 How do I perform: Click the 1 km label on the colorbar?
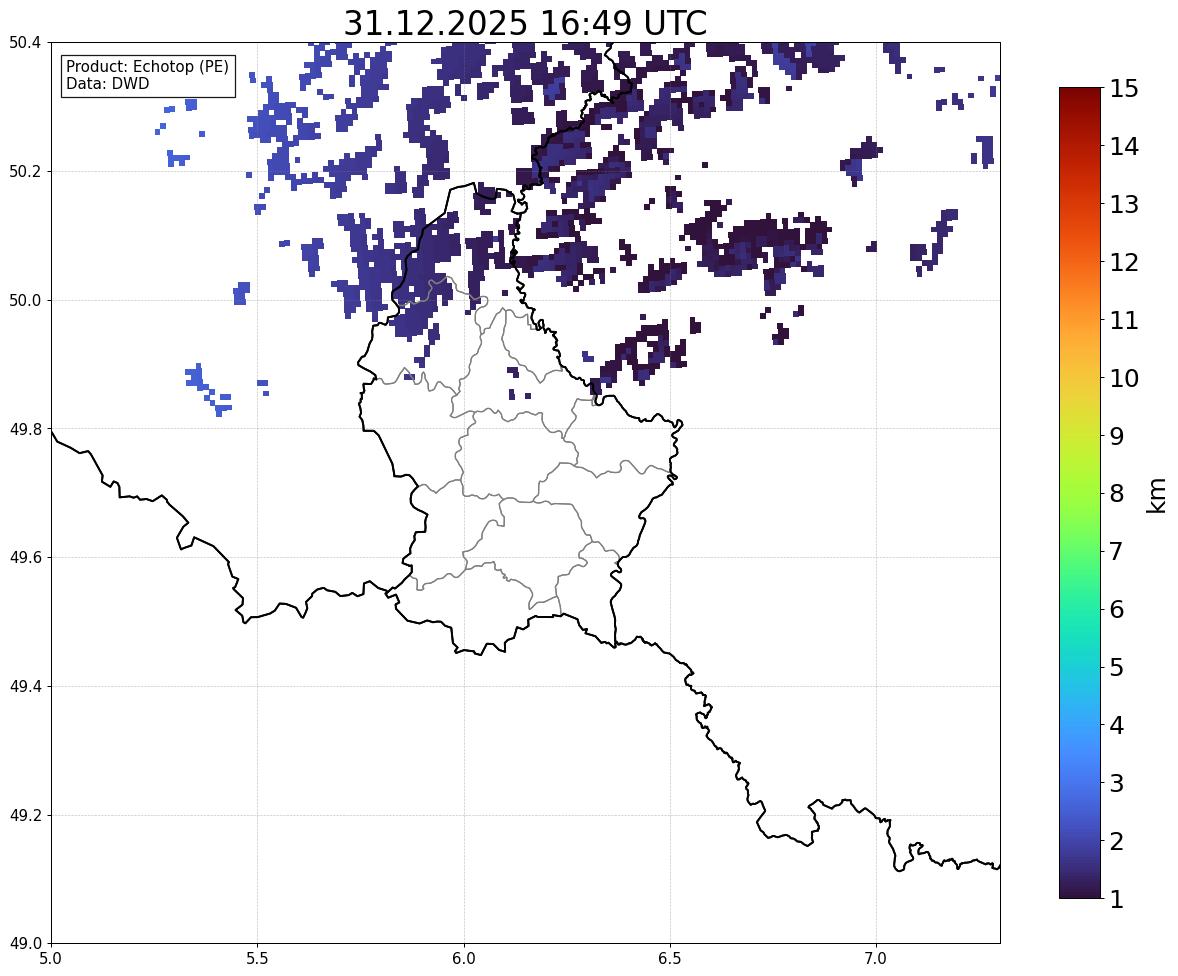pos(1116,899)
